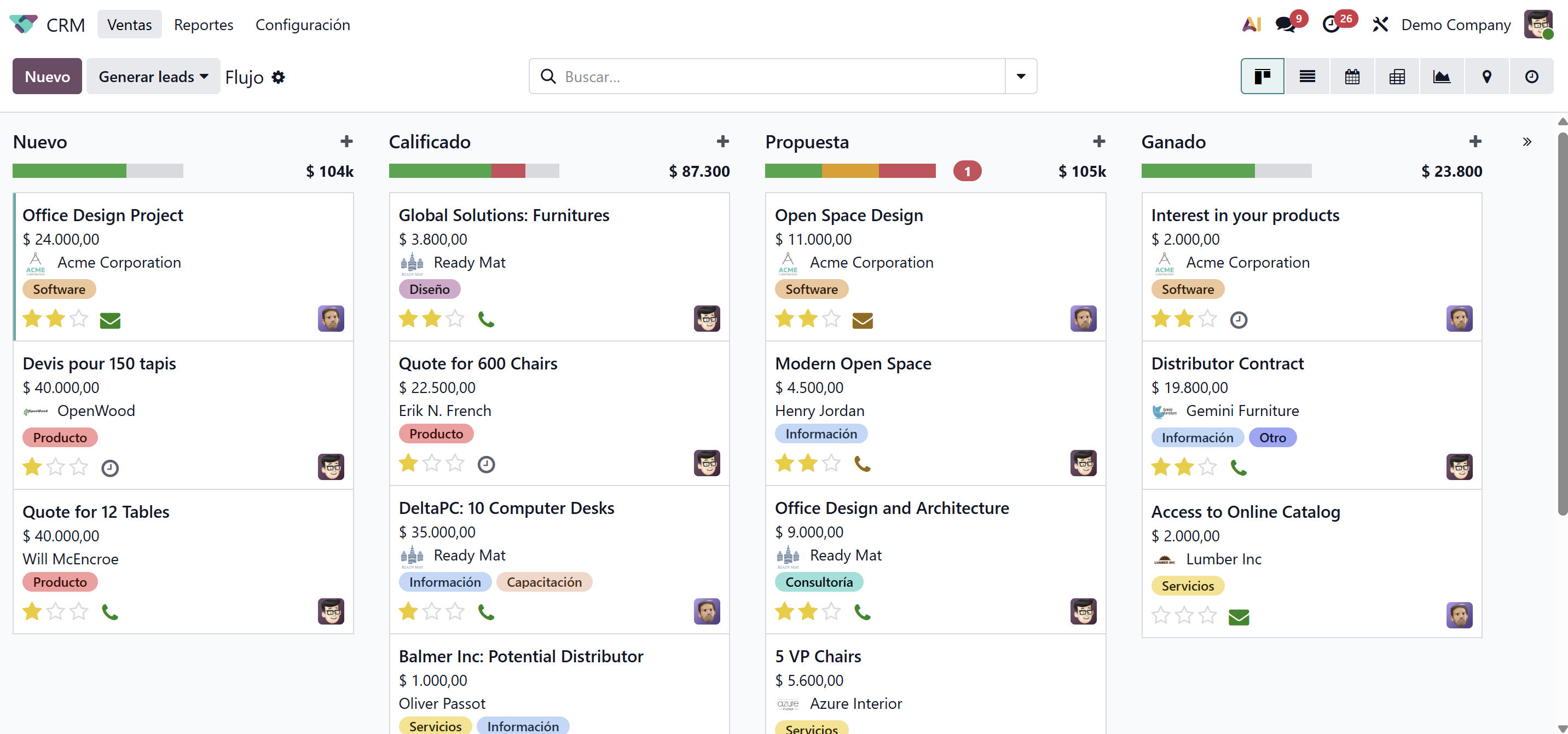Set first priority star on Access to Online Catalog
This screenshot has width=1568, height=734.
(x=1161, y=615)
